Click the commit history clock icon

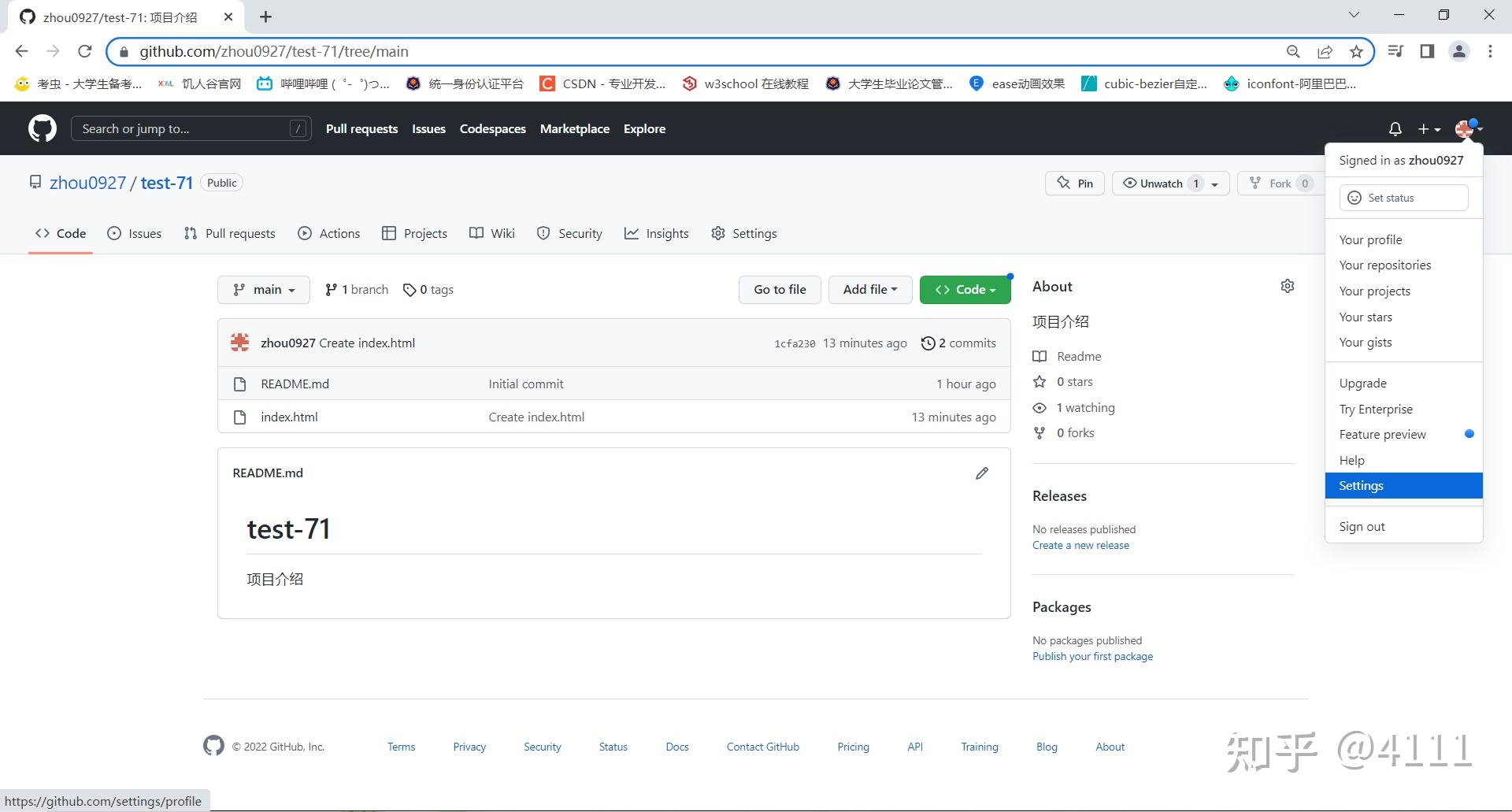pyautogui.click(x=928, y=343)
